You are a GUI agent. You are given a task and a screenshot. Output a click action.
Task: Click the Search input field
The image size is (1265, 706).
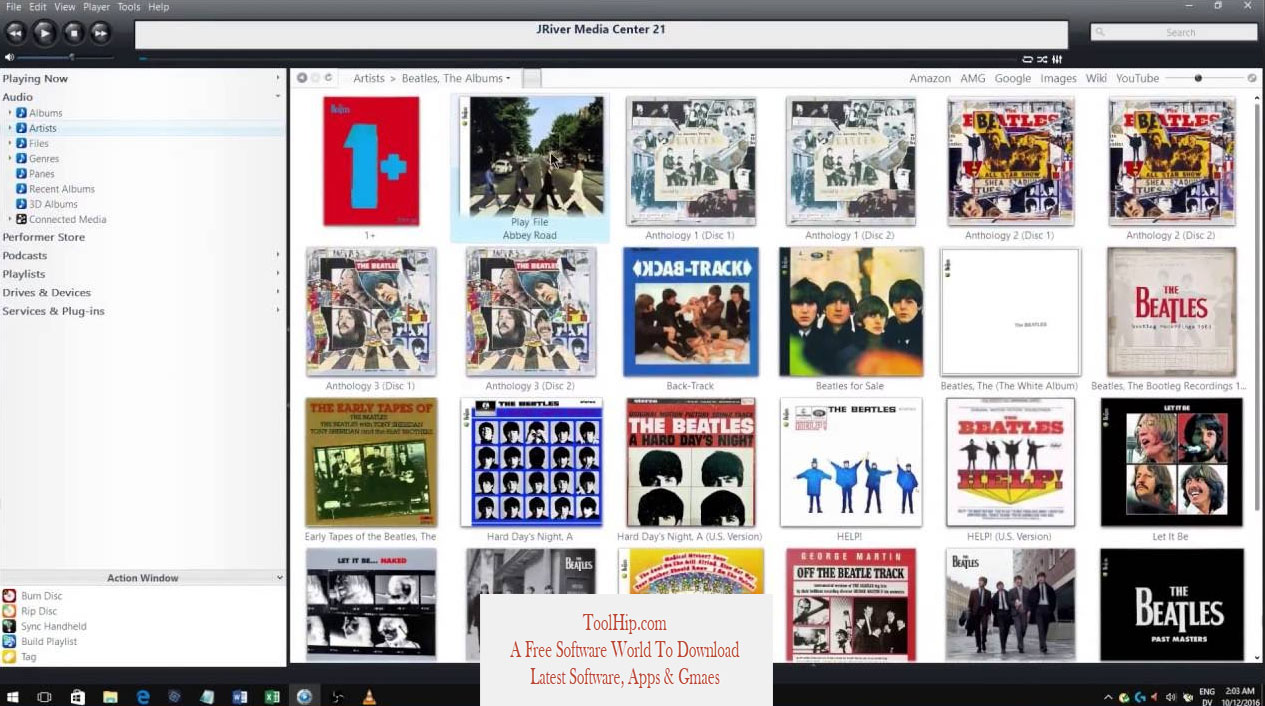pyautogui.click(x=1174, y=32)
